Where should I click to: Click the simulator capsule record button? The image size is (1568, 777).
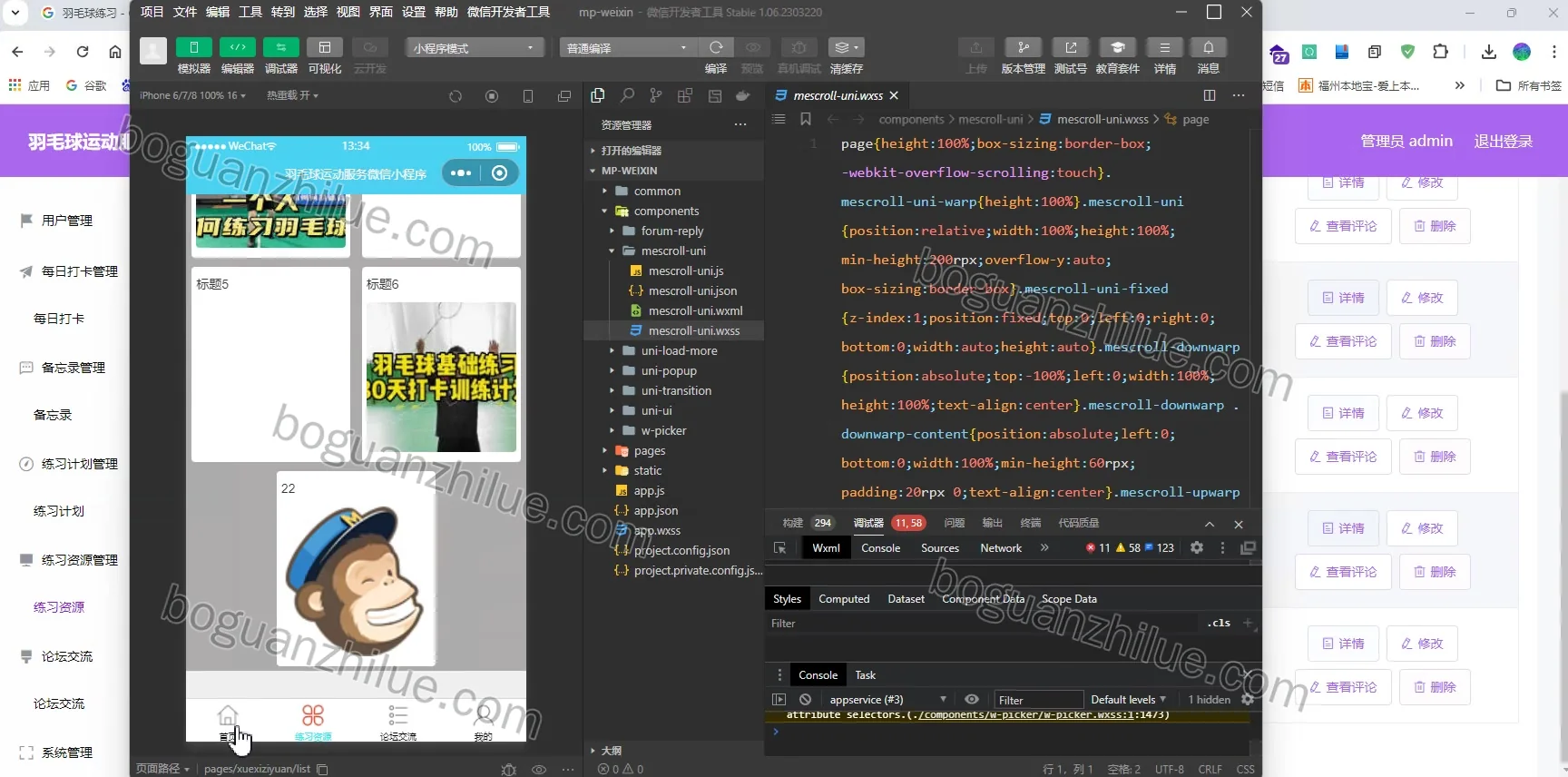click(499, 172)
